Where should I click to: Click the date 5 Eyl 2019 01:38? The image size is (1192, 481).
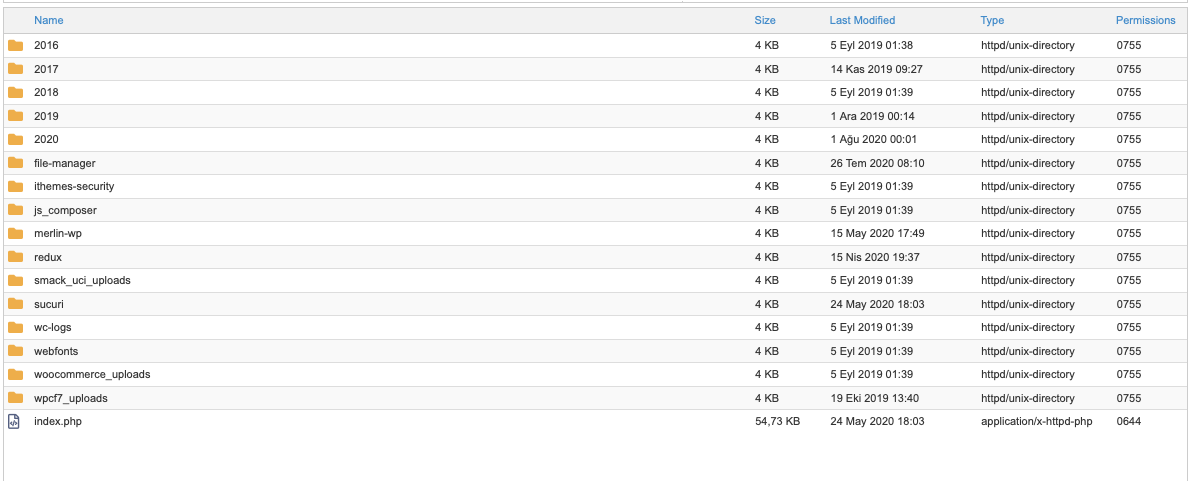[x=872, y=46]
